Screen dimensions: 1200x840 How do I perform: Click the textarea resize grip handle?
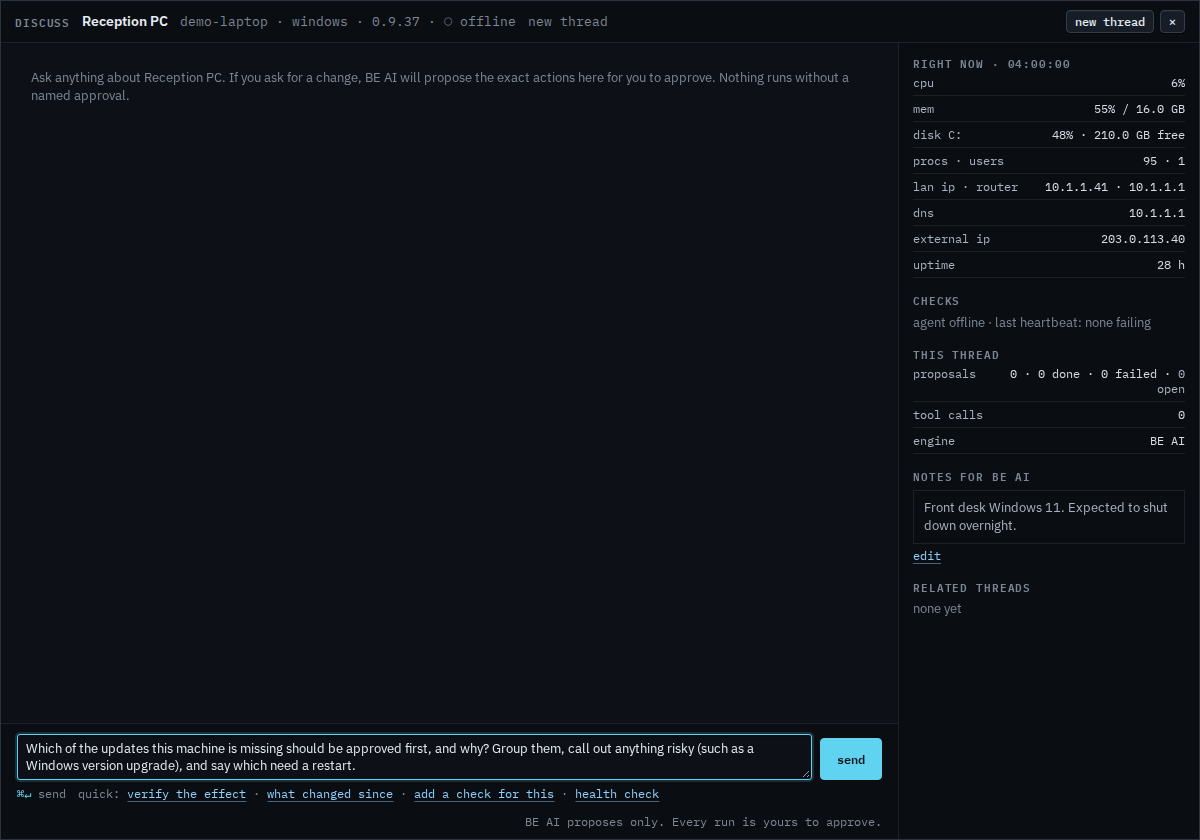806,774
